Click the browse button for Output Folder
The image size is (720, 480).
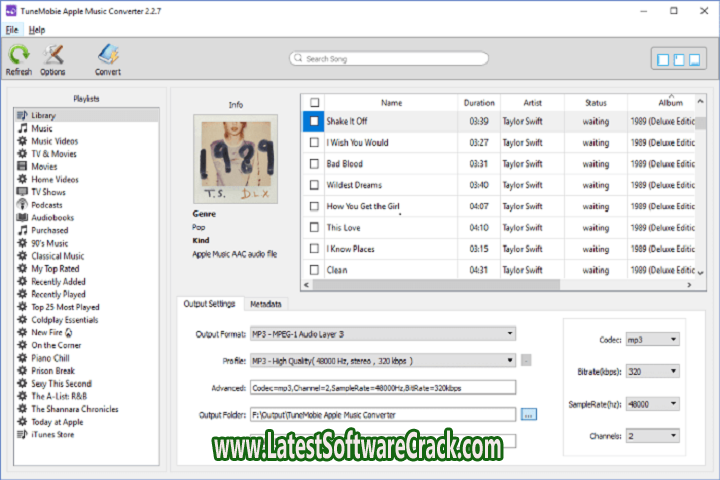[529, 414]
